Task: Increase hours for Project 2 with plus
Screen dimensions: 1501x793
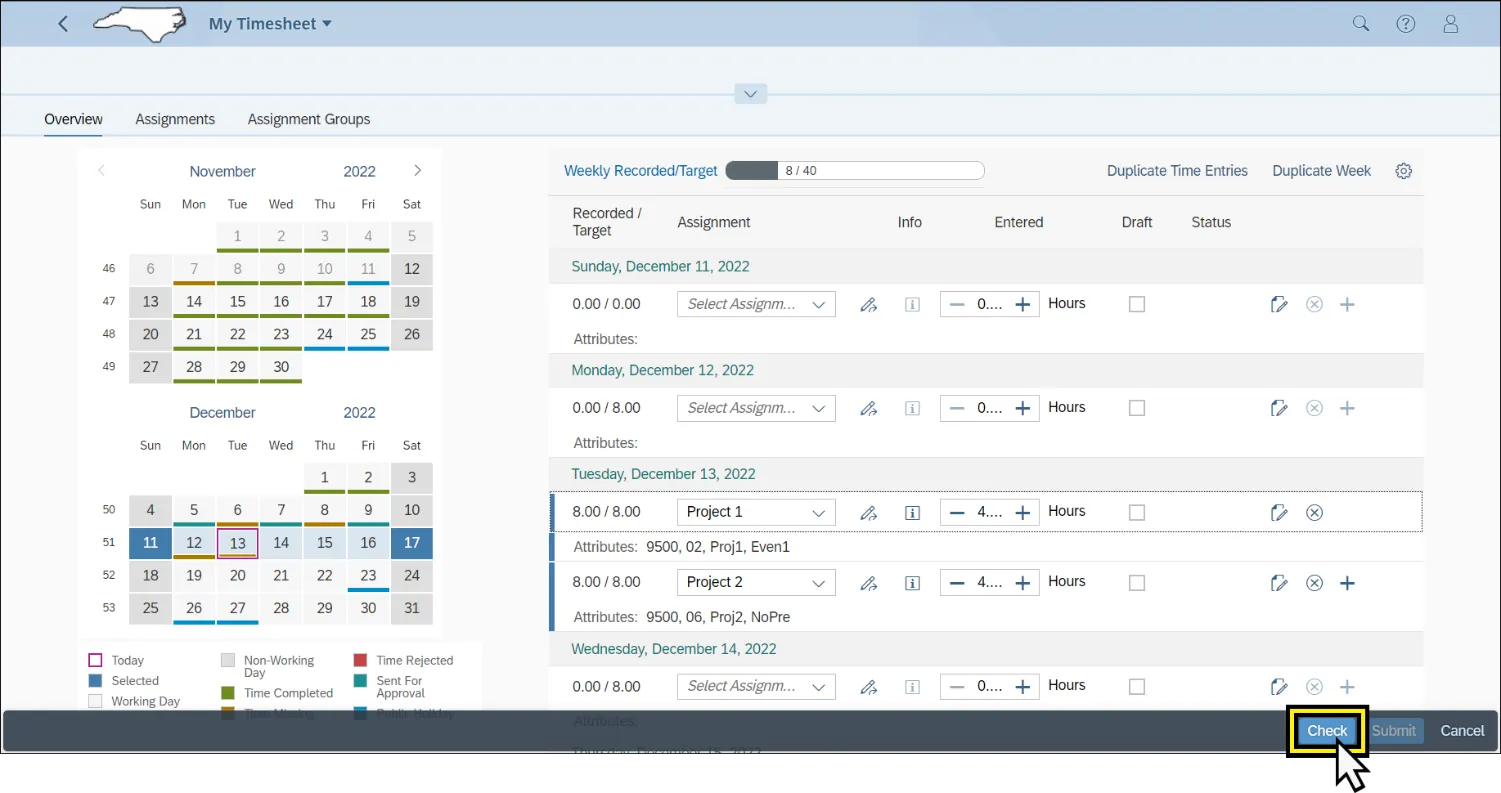Action: [1022, 583]
